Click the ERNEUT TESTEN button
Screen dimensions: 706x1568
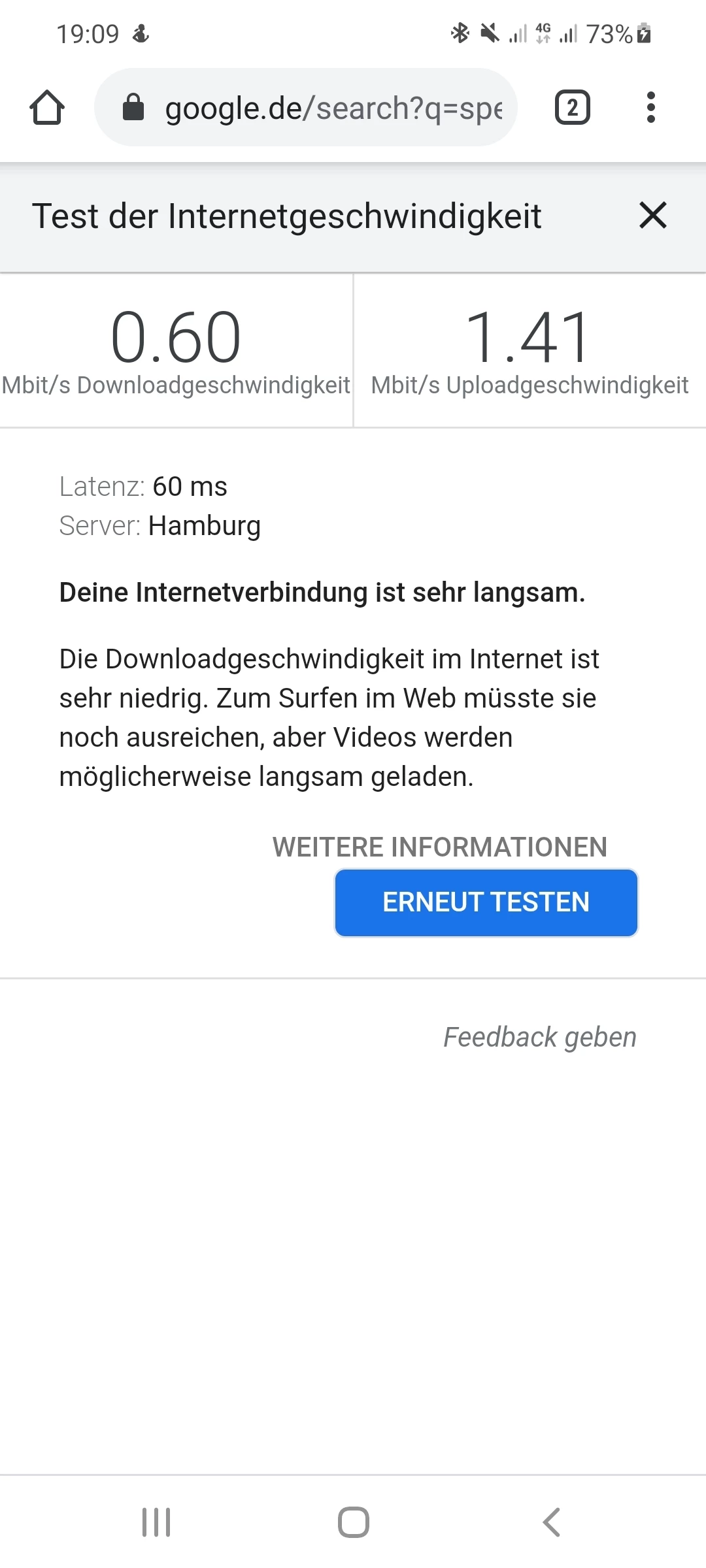click(486, 902)
